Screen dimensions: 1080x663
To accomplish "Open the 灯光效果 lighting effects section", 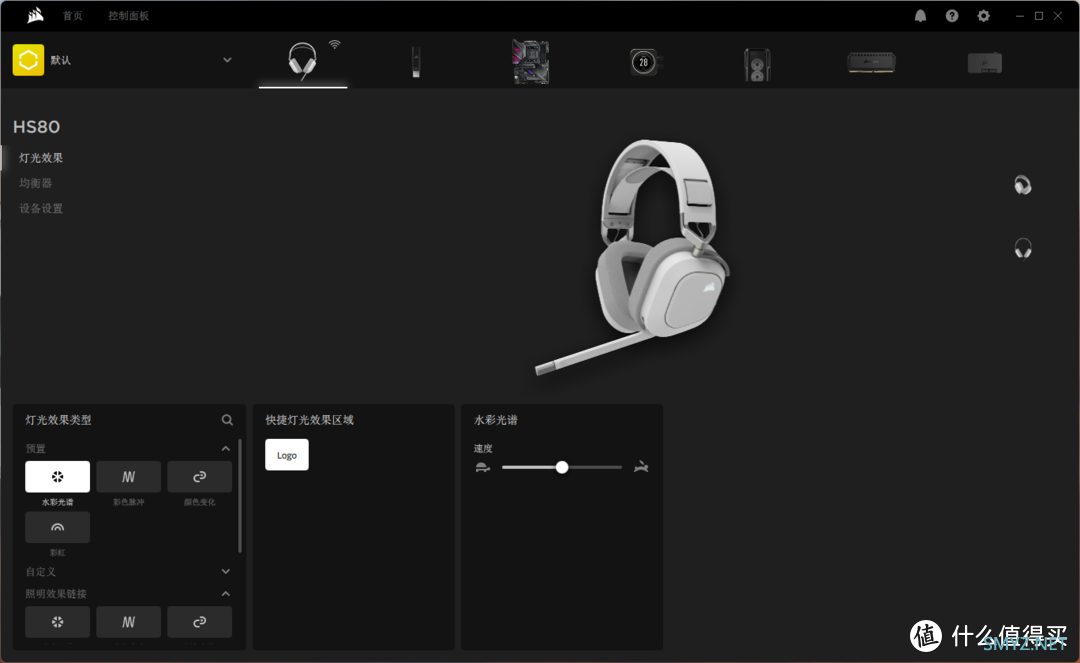I will pyautogui.click(x=41, y=158).
